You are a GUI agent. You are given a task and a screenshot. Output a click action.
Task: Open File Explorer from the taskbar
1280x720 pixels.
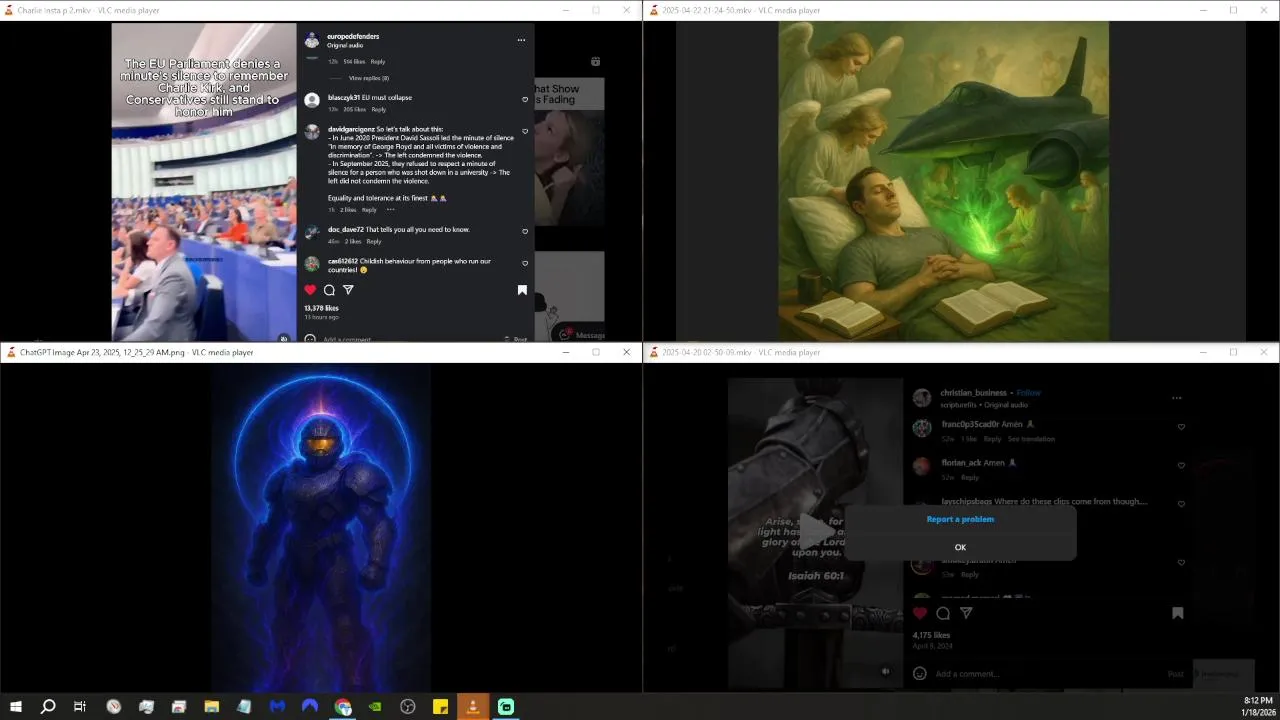click(212, 707)
